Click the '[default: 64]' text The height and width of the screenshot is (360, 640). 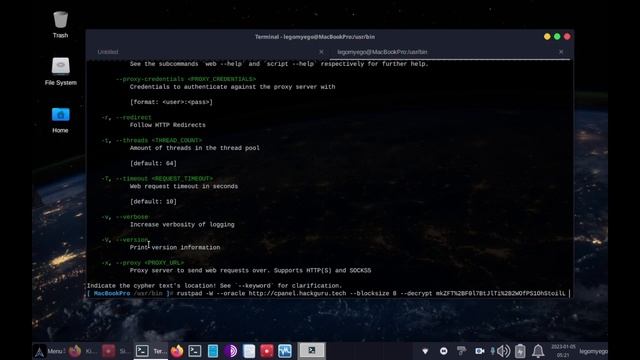coord(153,163)
